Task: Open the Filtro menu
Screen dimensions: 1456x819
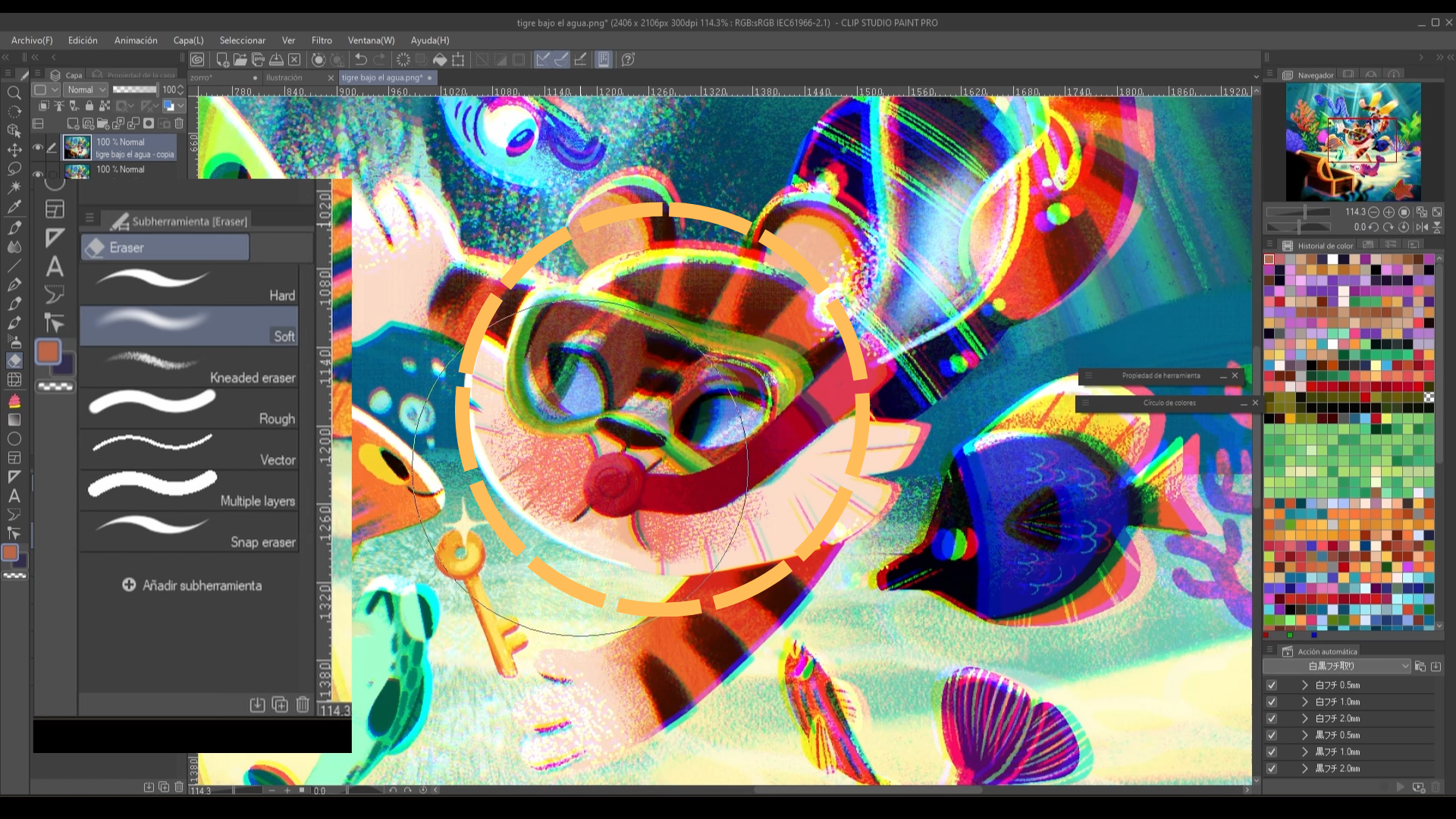Action: click(x=322, y=40)
